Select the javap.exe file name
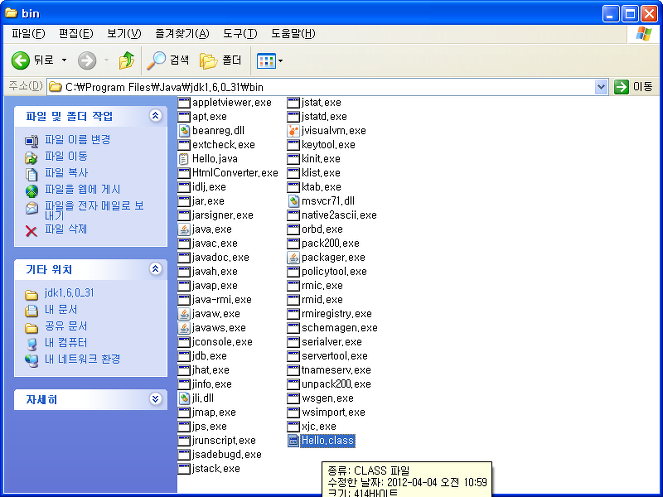The height and width of the screenshot is (497, 663). tap(215, 286)
